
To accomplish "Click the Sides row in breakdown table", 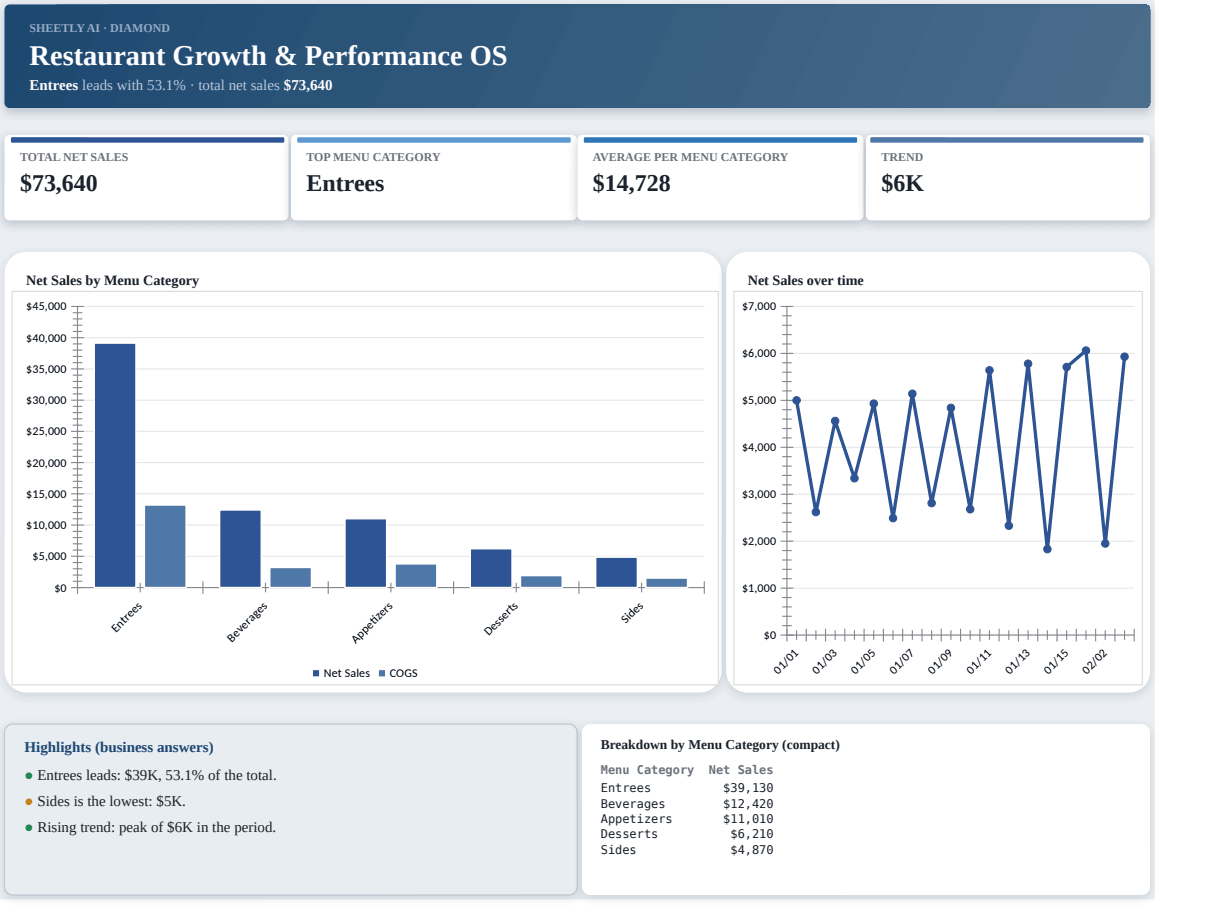I will 687,850.
